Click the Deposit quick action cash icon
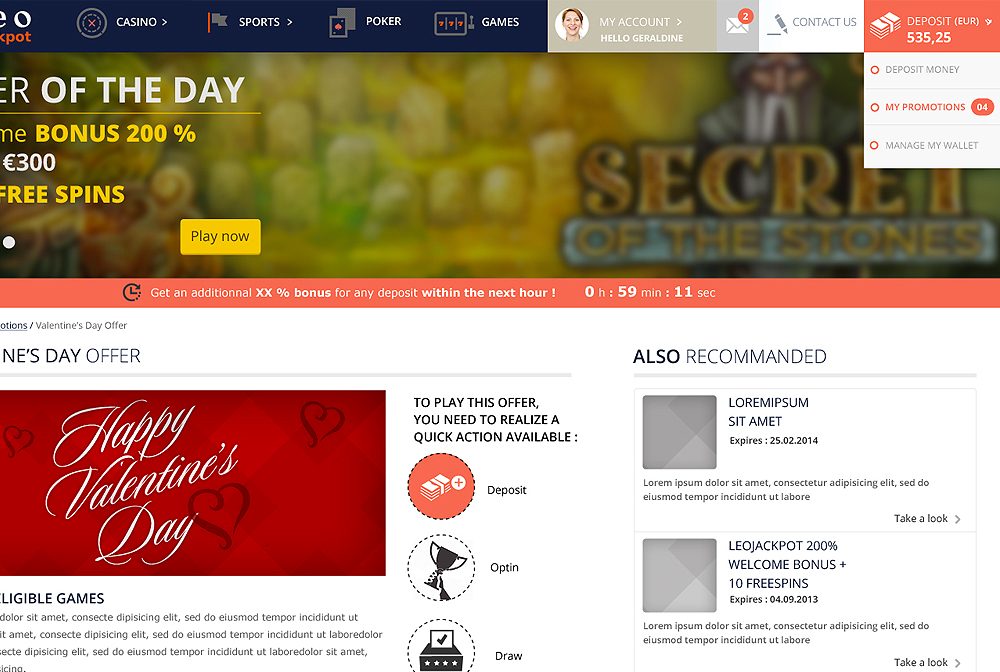The image size is (1000, 672). (441, 486)
